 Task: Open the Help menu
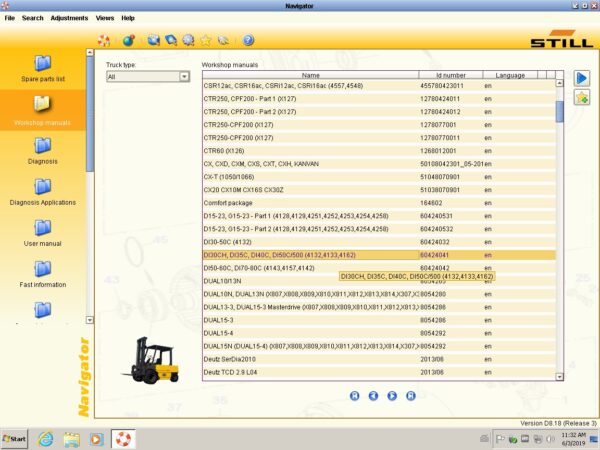coord(128,18)
